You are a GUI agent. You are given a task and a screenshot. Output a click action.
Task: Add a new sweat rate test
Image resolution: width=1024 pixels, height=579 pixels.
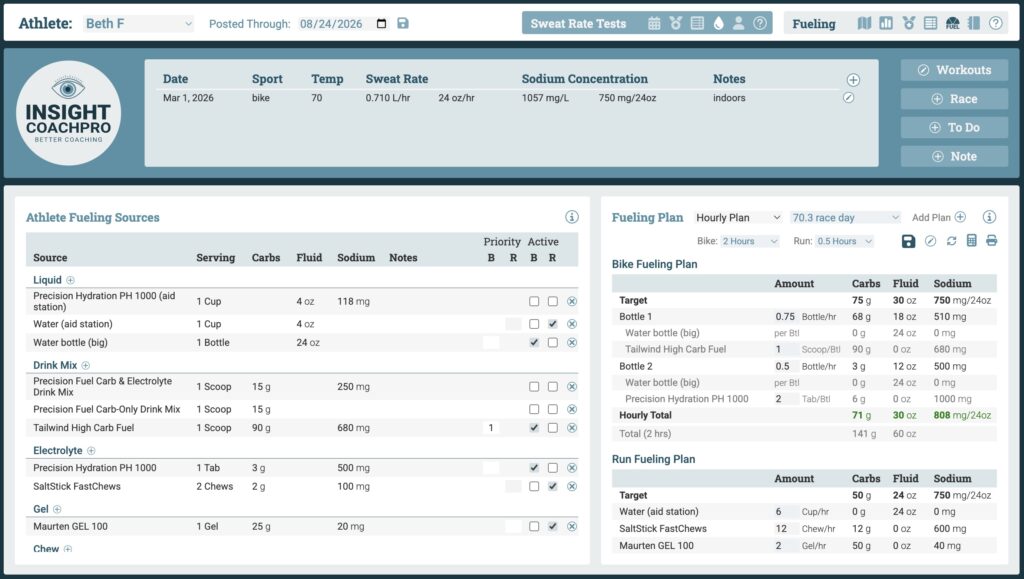(853, 80)
